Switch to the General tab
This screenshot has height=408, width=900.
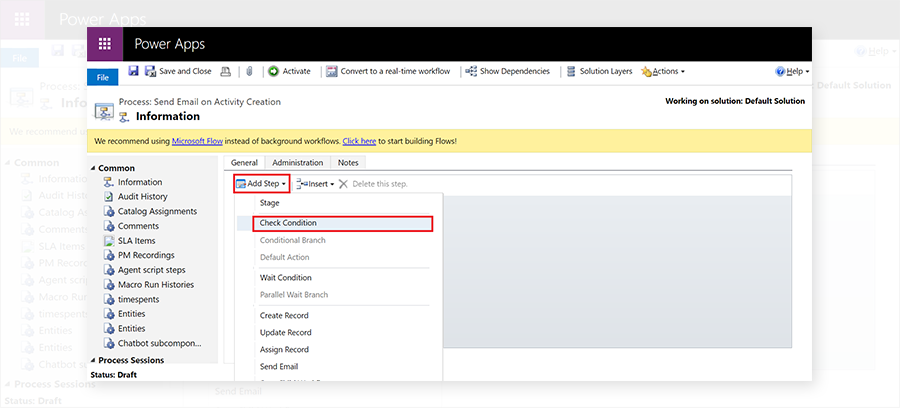pos(244,162)
